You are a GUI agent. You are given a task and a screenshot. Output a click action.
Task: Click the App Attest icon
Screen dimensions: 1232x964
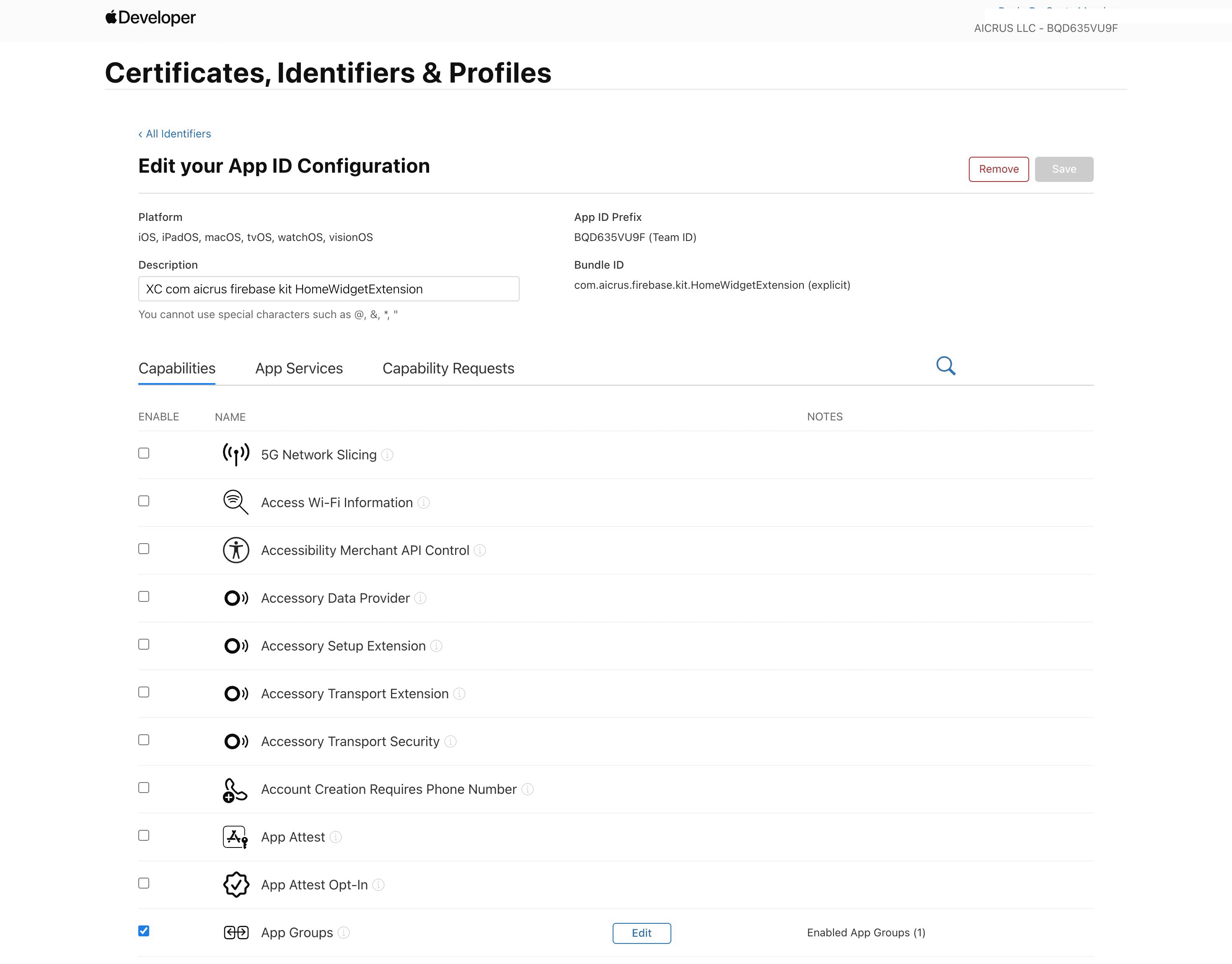click(x=236, y=837)
